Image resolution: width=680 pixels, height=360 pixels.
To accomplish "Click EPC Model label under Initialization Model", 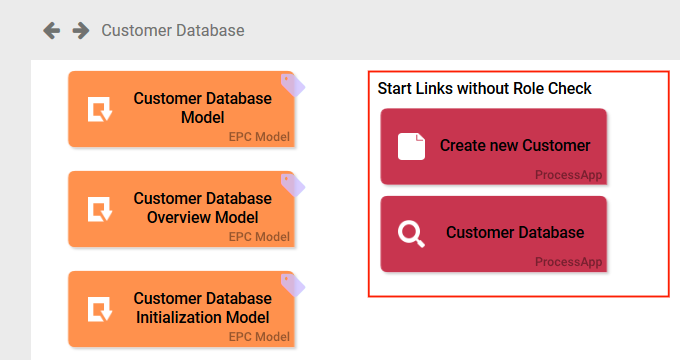I will pos(259,337).
